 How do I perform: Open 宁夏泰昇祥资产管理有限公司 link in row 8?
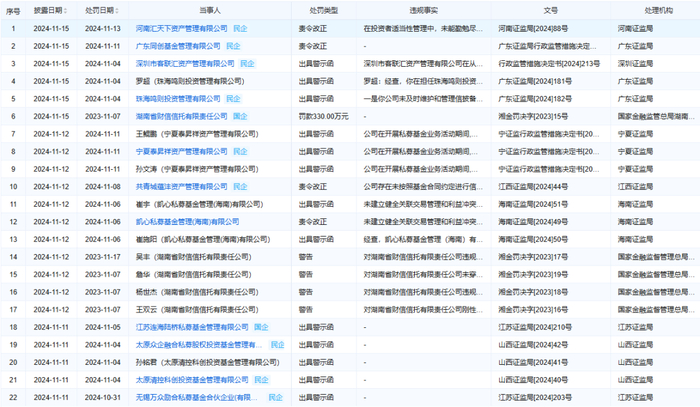[x=181, y=152]
